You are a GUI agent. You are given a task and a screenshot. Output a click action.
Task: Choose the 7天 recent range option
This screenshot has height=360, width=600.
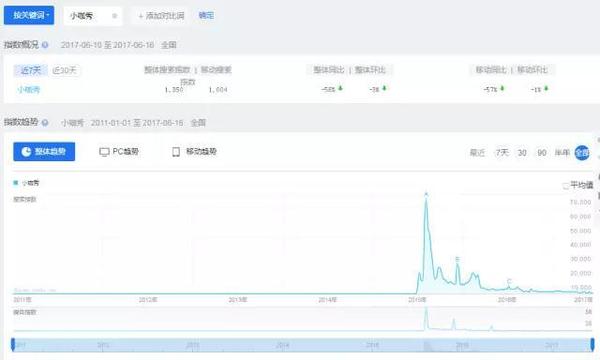click(x=502, y=153)
